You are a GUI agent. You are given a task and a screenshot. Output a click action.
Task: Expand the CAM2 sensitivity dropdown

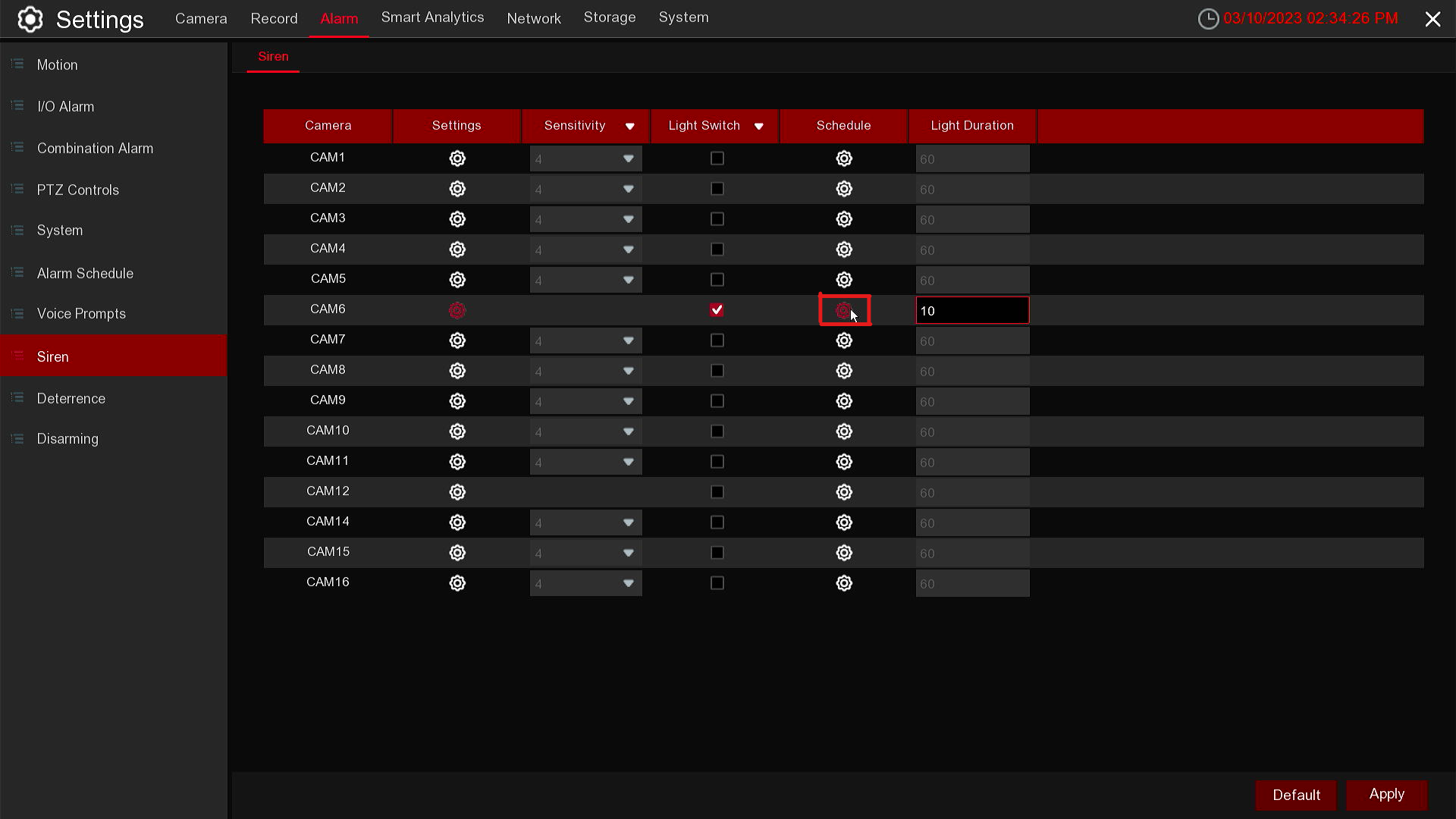[x=628, y=189]
